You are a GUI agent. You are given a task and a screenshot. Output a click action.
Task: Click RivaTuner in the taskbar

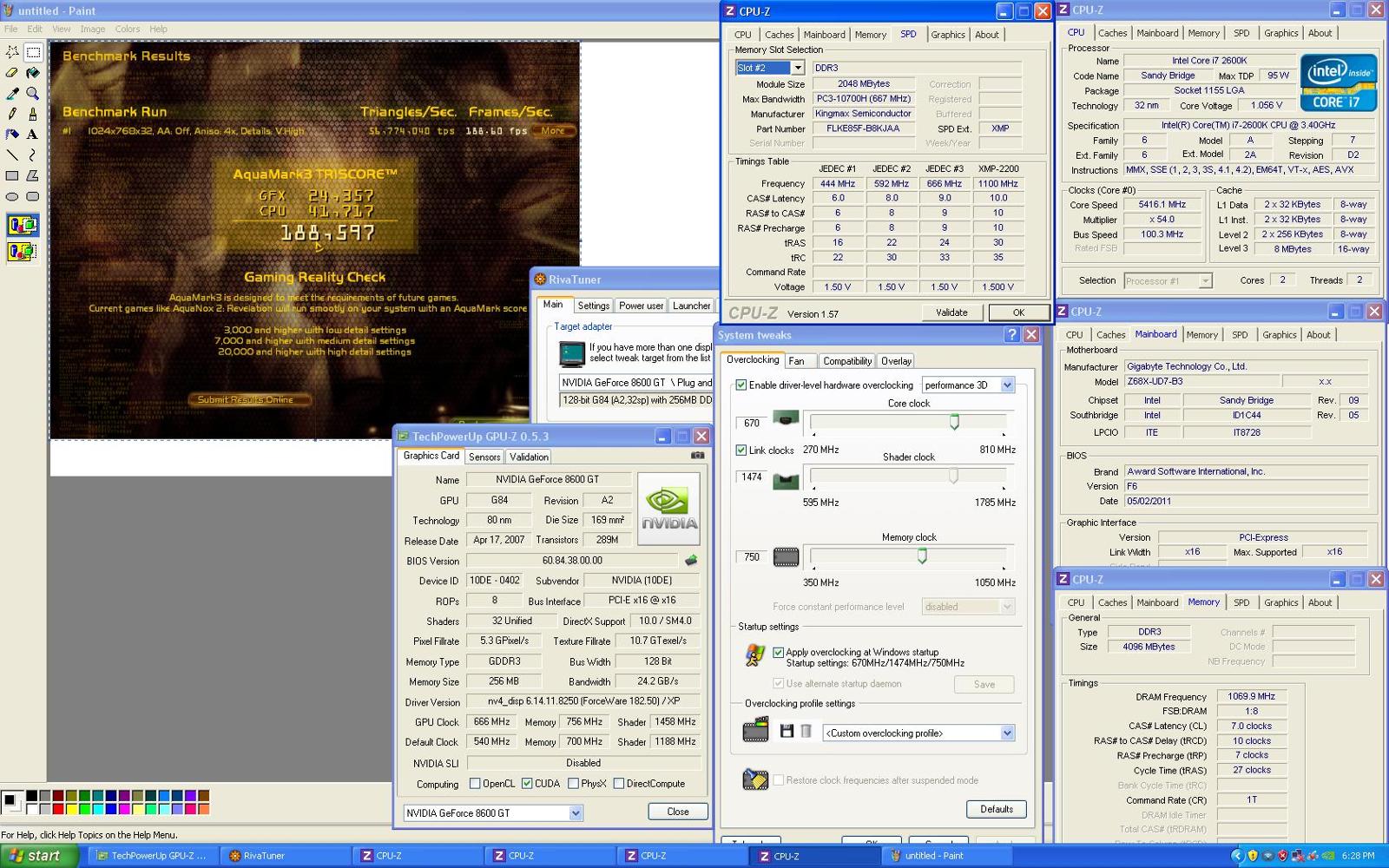pyautogui.click(x=286, y=856)
